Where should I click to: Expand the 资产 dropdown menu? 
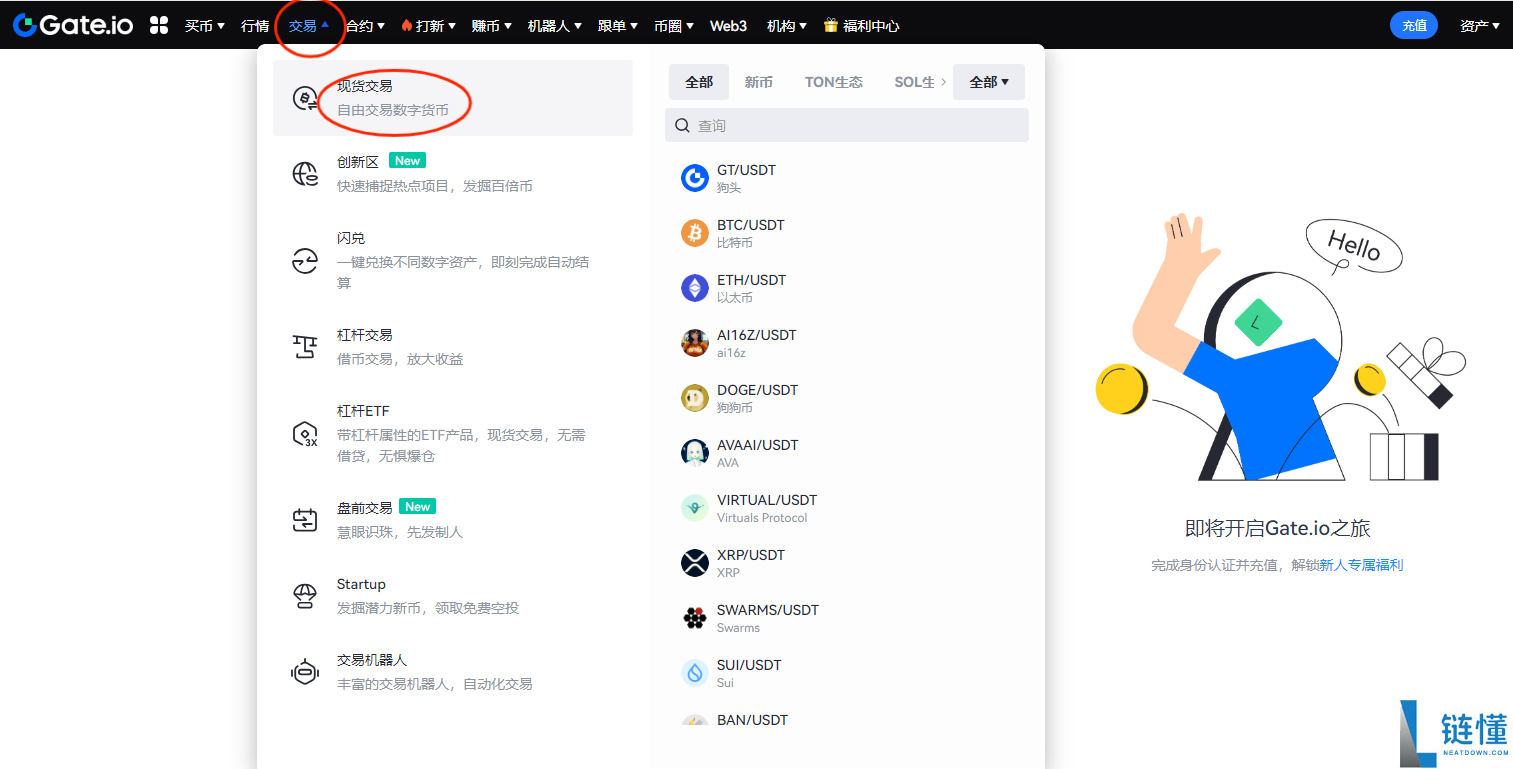pos(1480,26)
